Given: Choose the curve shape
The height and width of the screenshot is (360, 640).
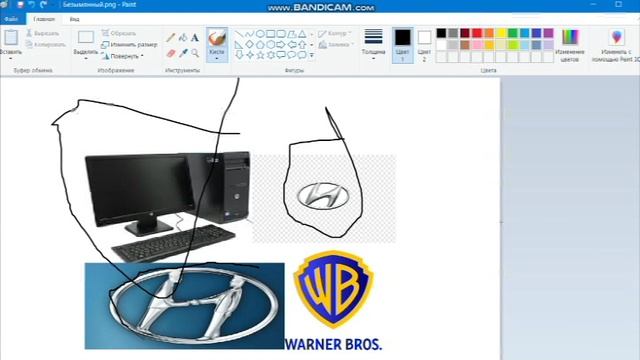Looking at the screenshot, I should (249, 34).
